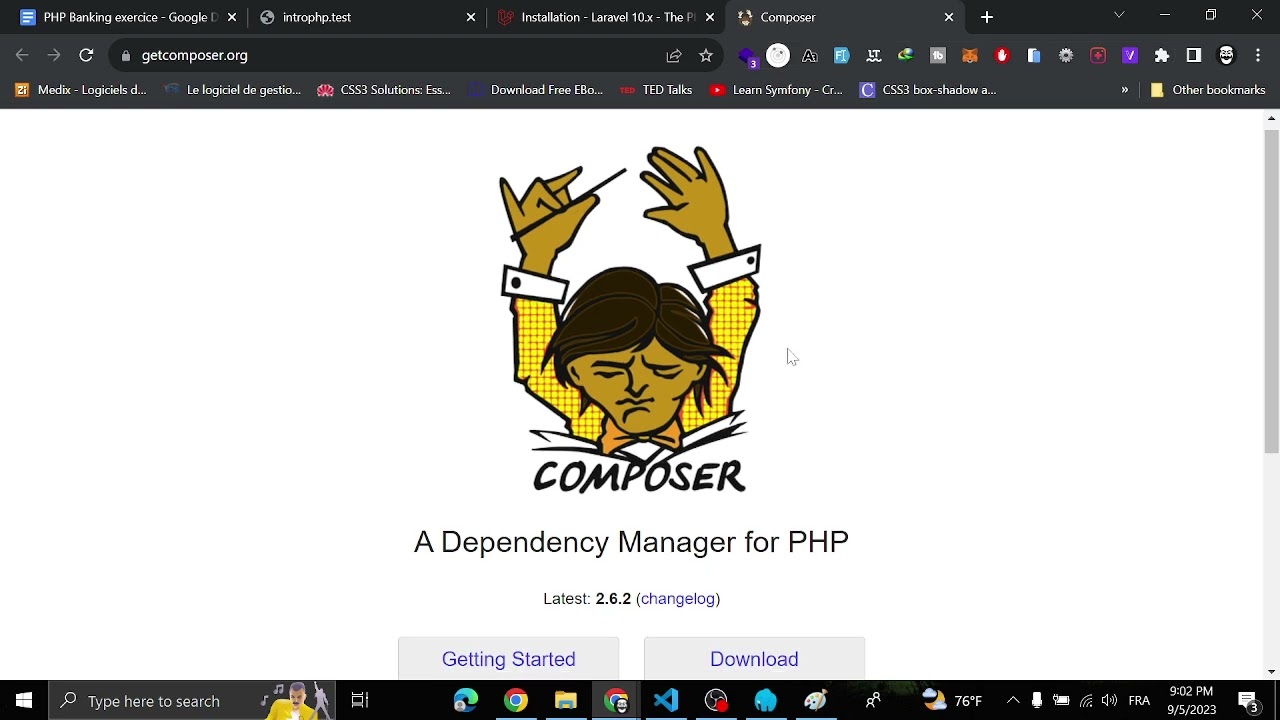
Task: Open the volume control in system tray
Action: pos(1109,701)
